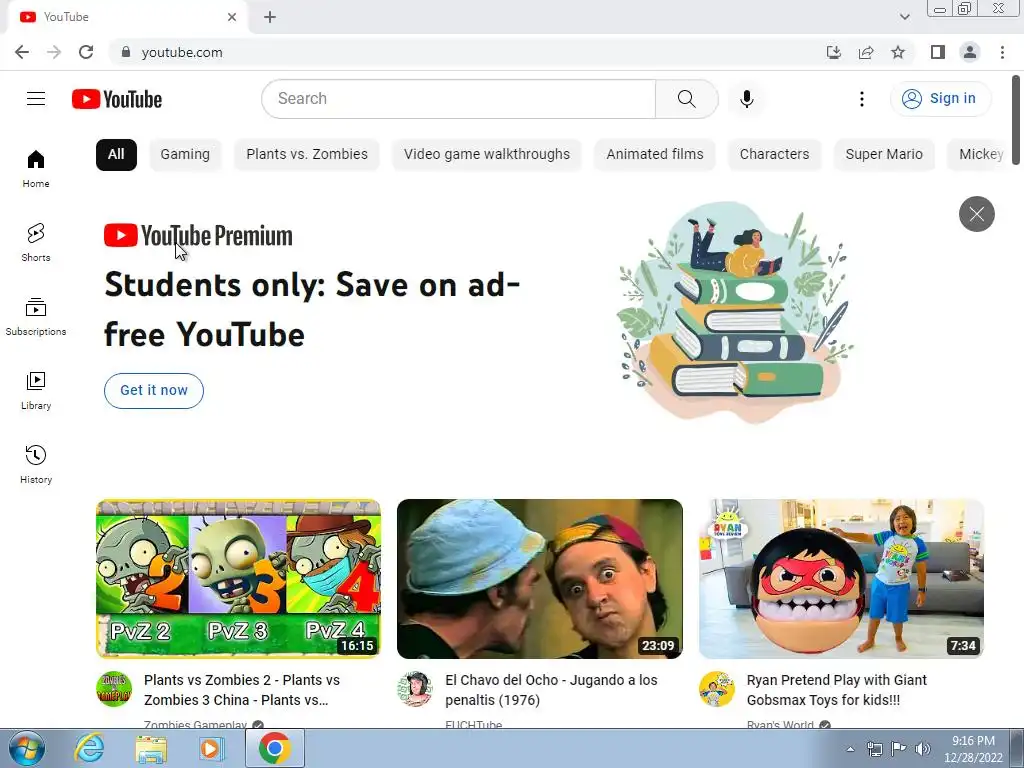Open Subscriptions in sidebar
The height and width of the screenshot is (768, 1024).
[36, 317]
